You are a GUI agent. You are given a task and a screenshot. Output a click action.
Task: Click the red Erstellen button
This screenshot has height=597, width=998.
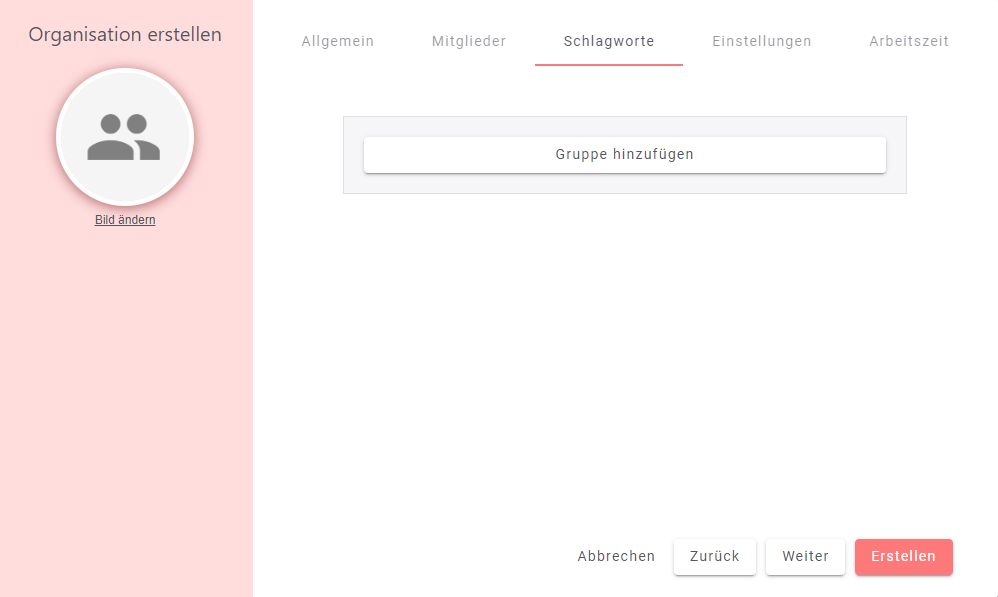pos(903,556)
